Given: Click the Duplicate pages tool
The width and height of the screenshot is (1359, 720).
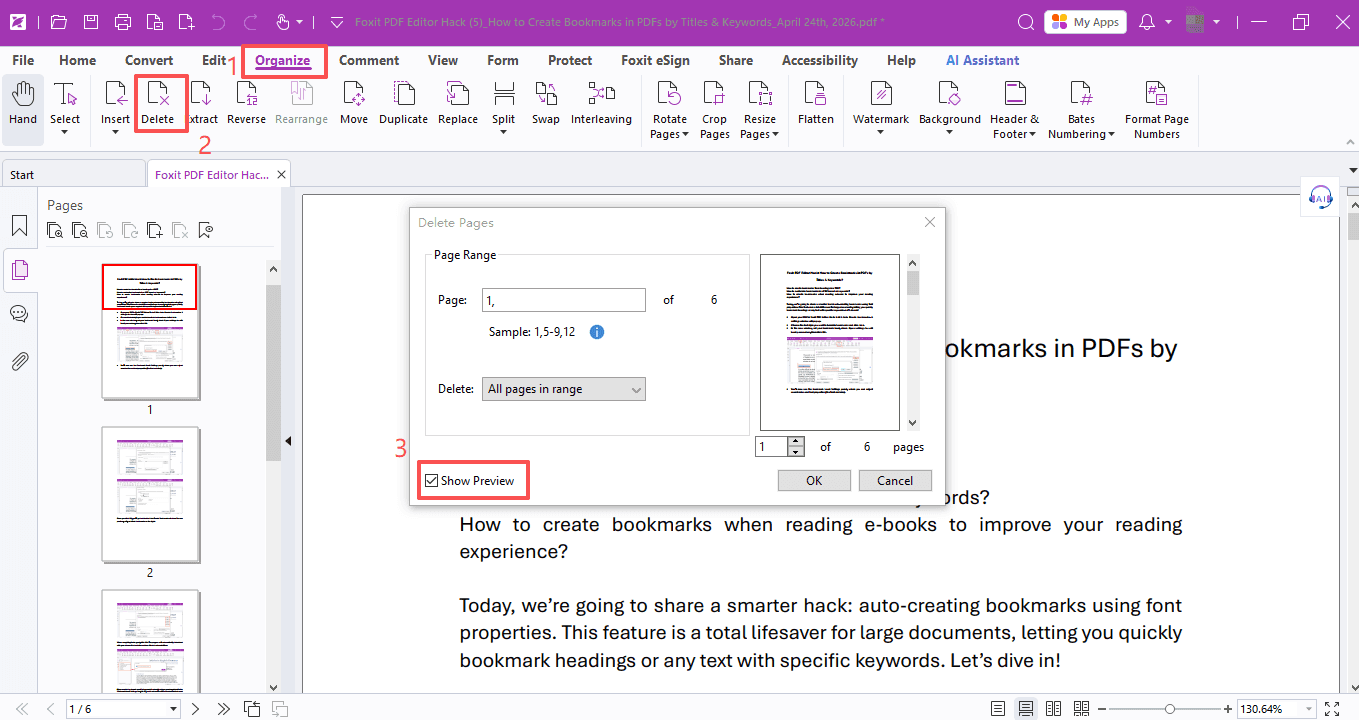Looking at the screenshot, I should 403,104.
